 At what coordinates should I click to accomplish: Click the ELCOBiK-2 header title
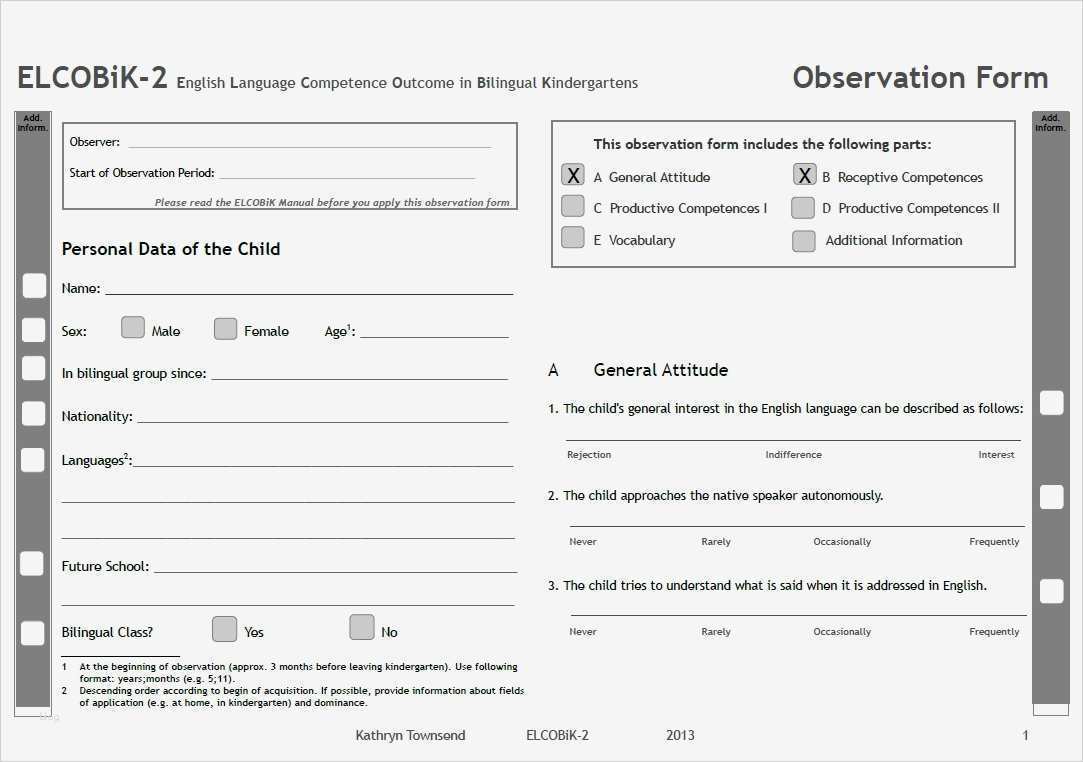pyautogui.click(x=92, y=77)
